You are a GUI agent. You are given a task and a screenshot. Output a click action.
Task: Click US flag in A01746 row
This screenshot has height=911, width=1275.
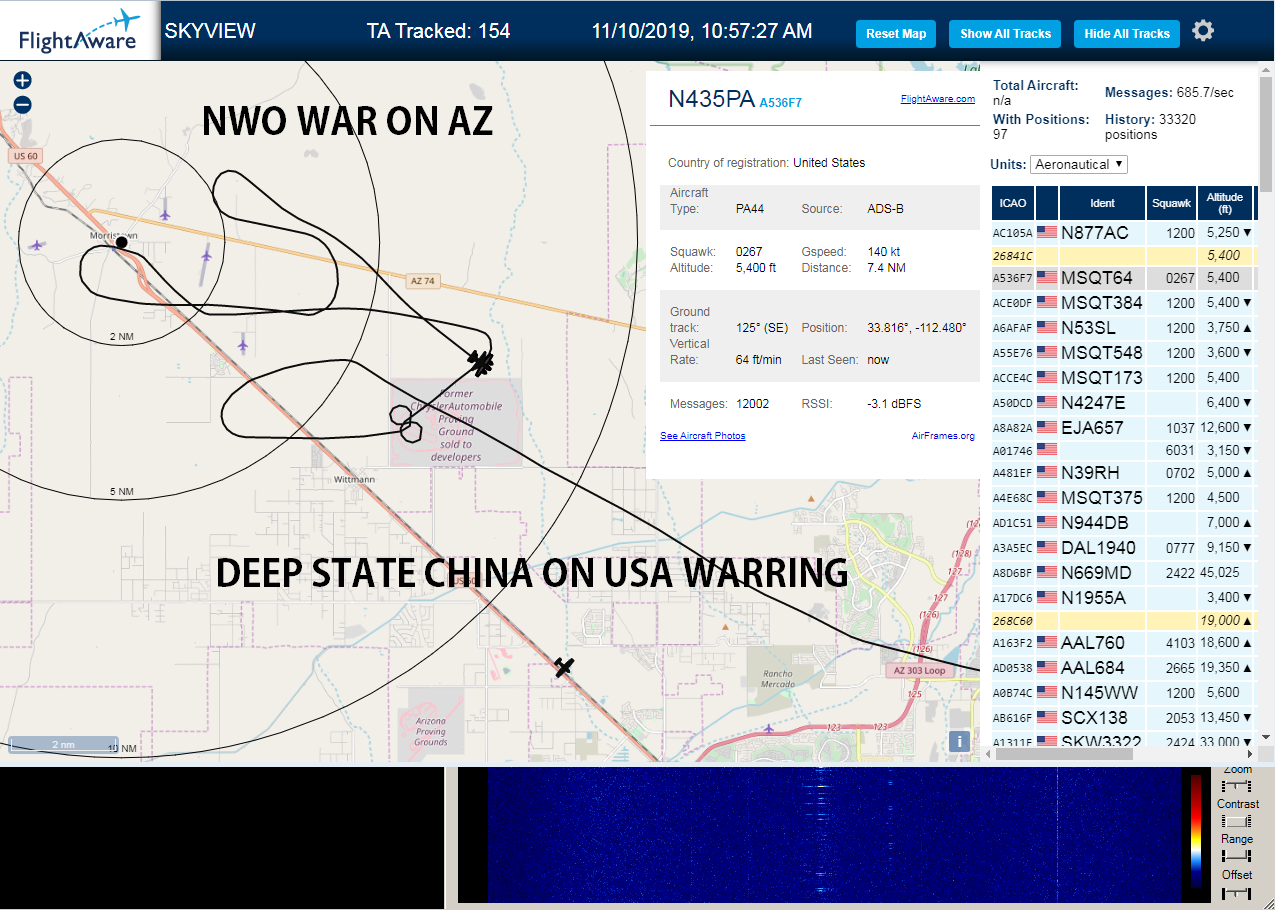tap(1047, 451)
